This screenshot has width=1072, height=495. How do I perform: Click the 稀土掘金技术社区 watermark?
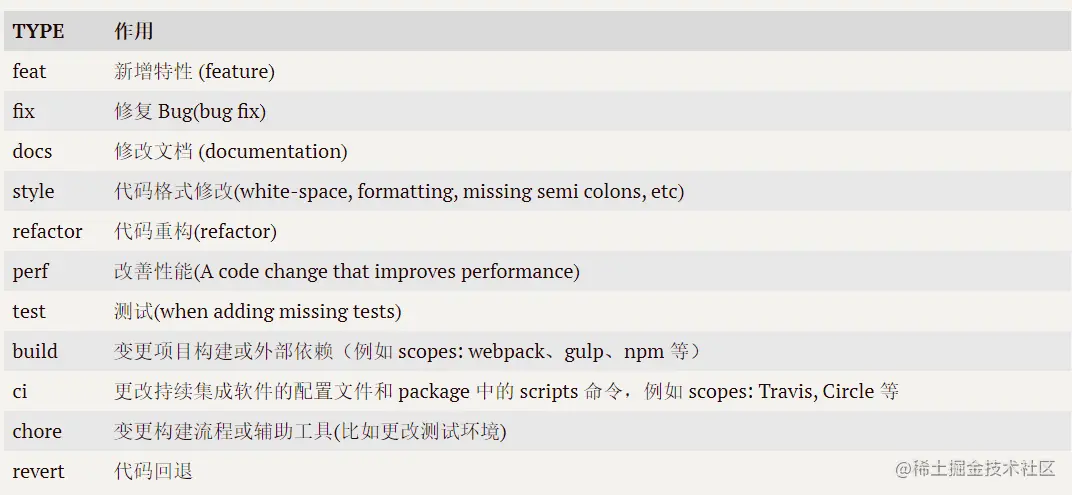click(x=975, y=468)
